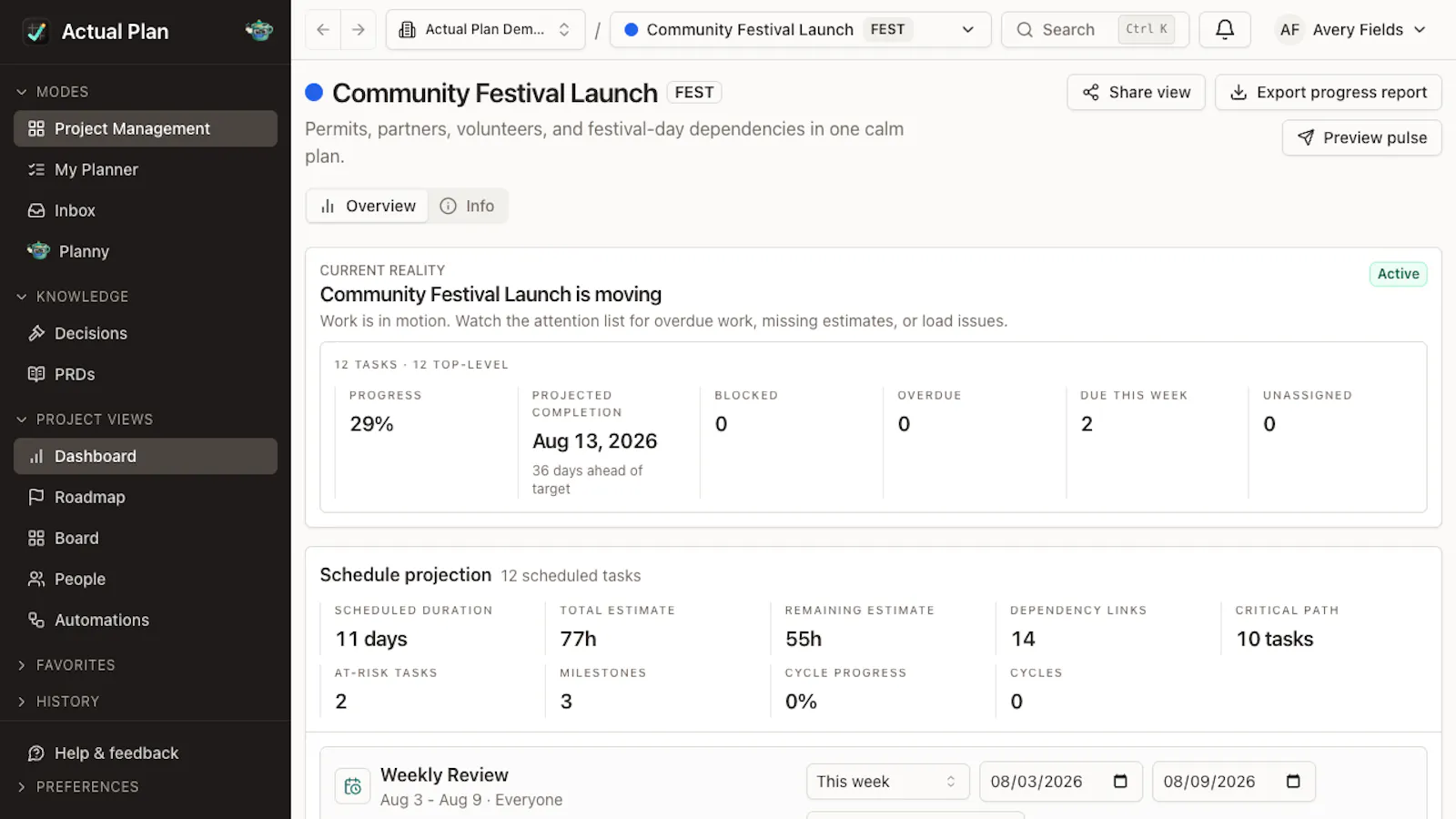The height and width of the screenshot is (819, 1456).
Task: Open calendar picker for 08/09/2026 date
Action: (x=1293, y=782)
